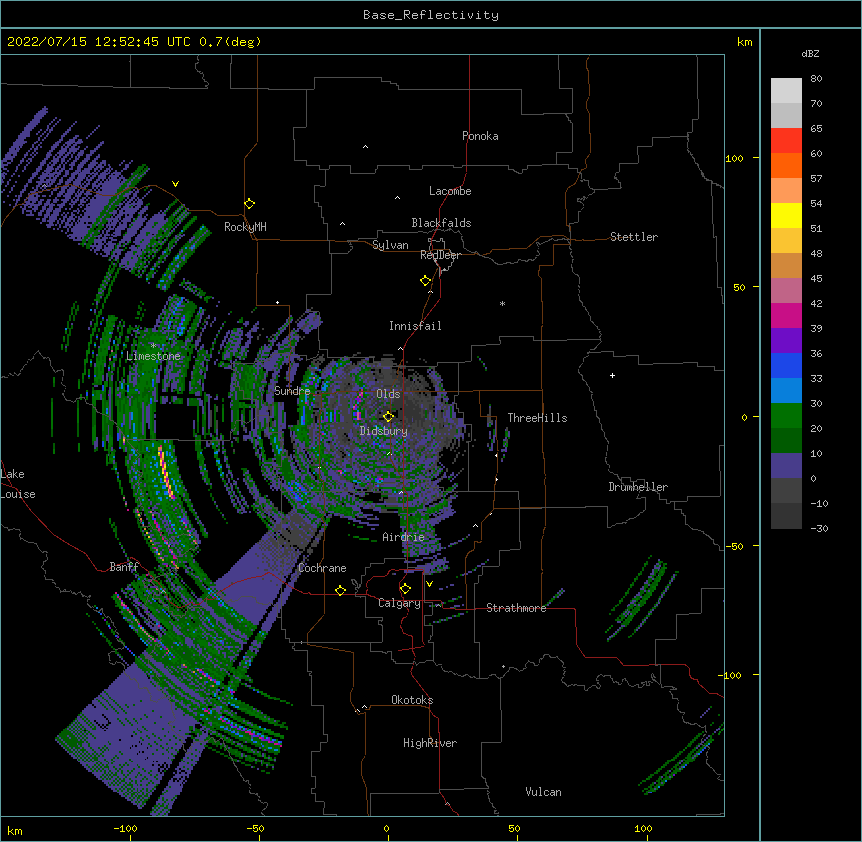Screen dimensions: 862x842
Task: Click the white plus marker north of Drumheller
Action: click(612, 375)
